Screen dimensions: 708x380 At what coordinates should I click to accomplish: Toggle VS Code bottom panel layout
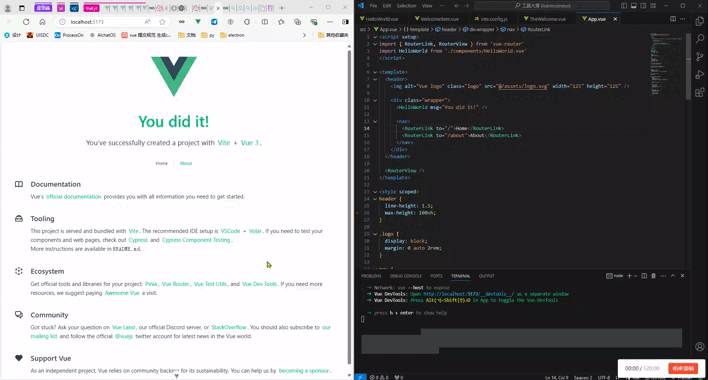tap(633, 6)
